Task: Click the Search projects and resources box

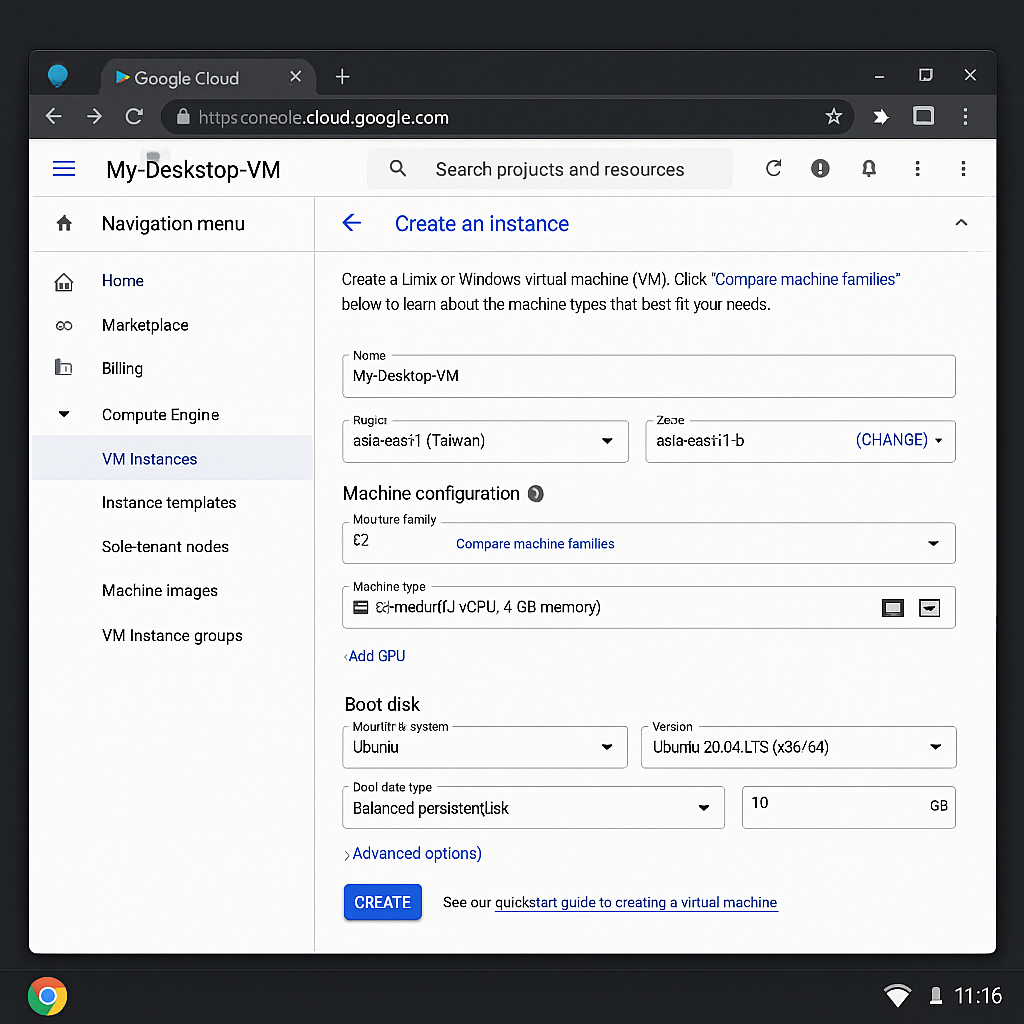Action: (550, 169)
